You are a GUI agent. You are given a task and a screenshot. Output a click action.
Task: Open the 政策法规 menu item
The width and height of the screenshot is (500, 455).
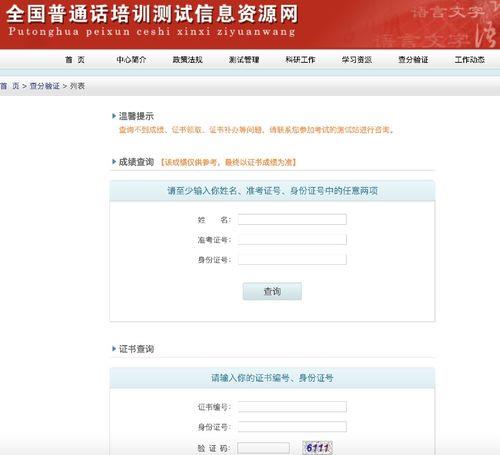click(x=188, y=60)
